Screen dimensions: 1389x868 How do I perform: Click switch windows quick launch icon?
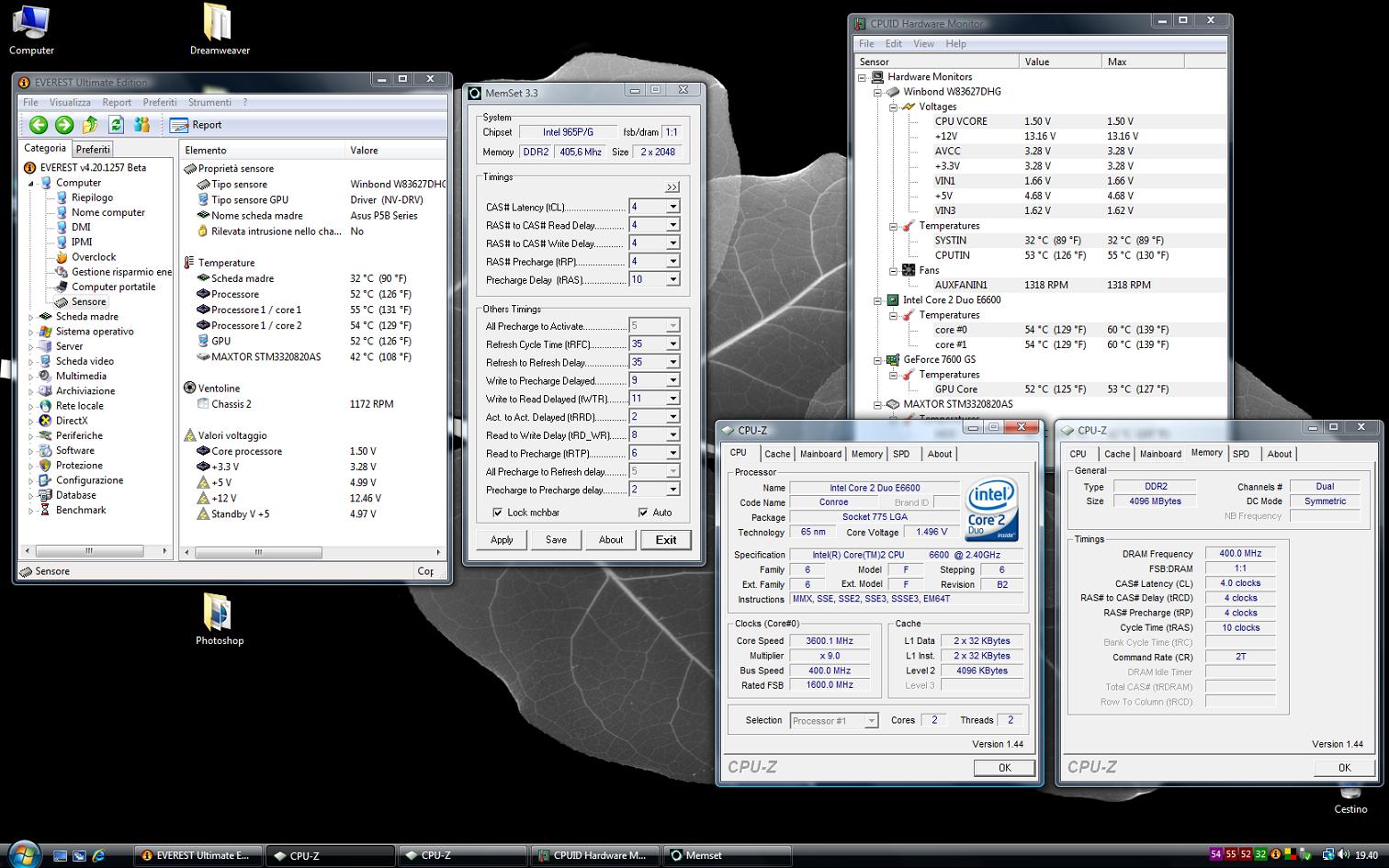(x=79, y=855)
